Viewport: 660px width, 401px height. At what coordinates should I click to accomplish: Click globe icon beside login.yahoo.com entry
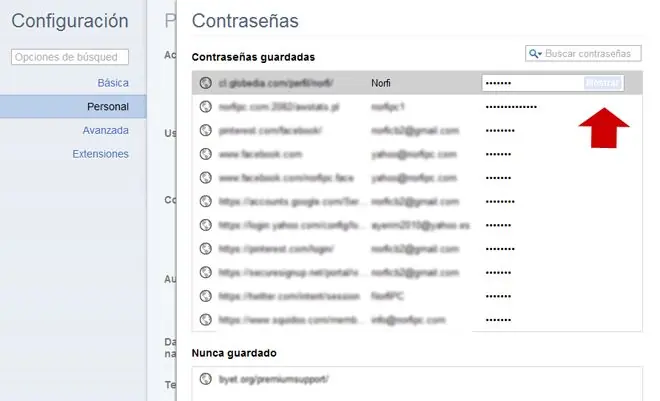(206, 225)
